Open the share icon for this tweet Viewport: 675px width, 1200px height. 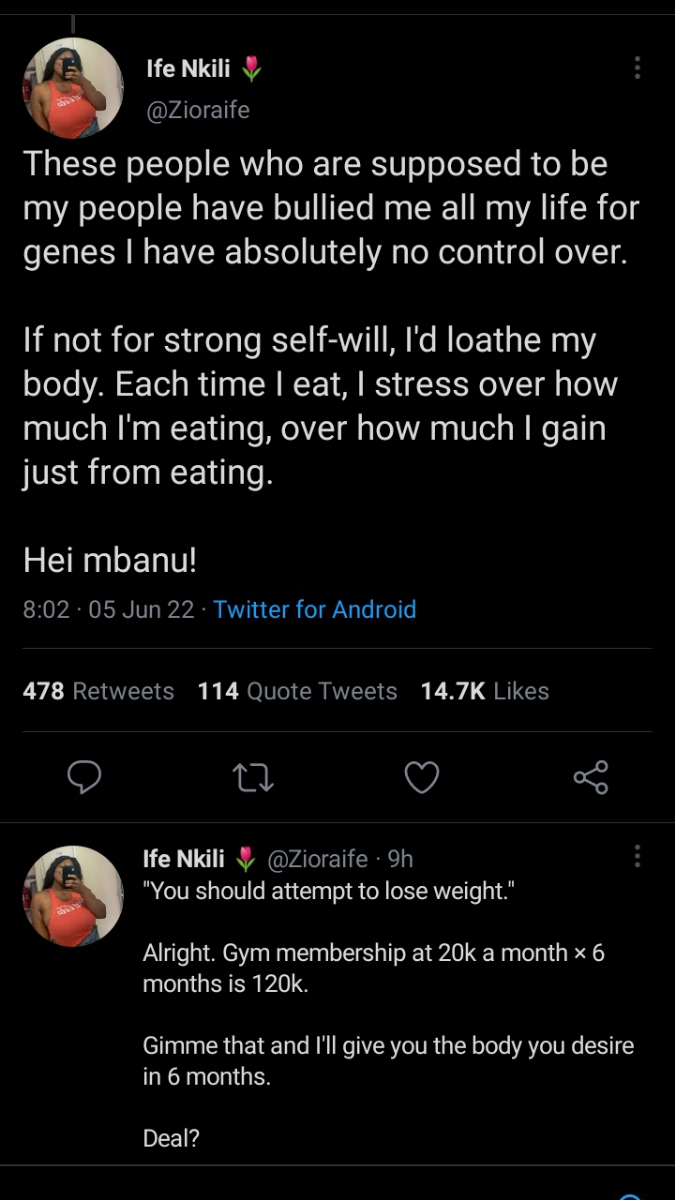click(590, 777)
